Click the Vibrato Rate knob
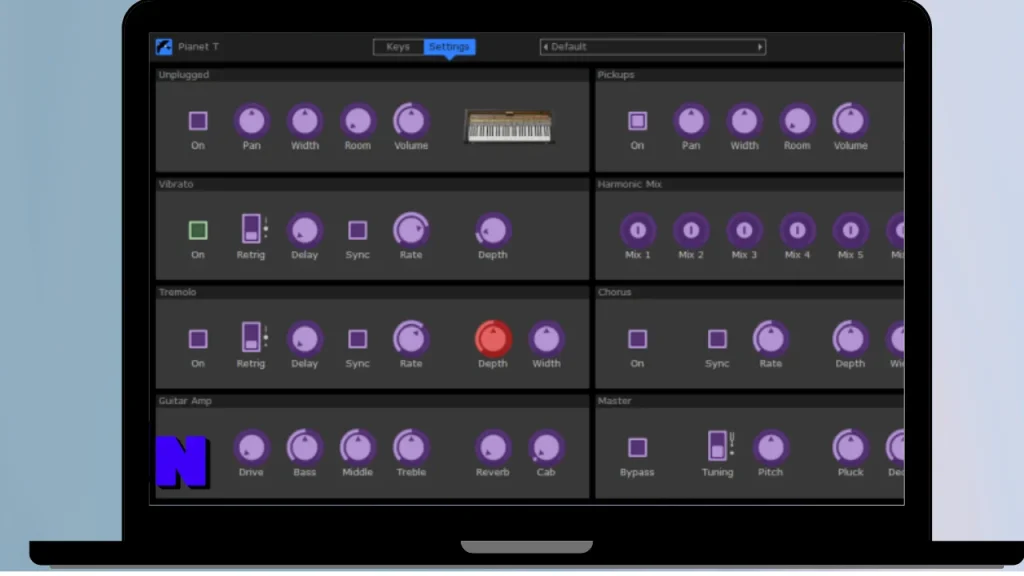This screenshot has height=576, width=1024. click(x=411, y=230)
